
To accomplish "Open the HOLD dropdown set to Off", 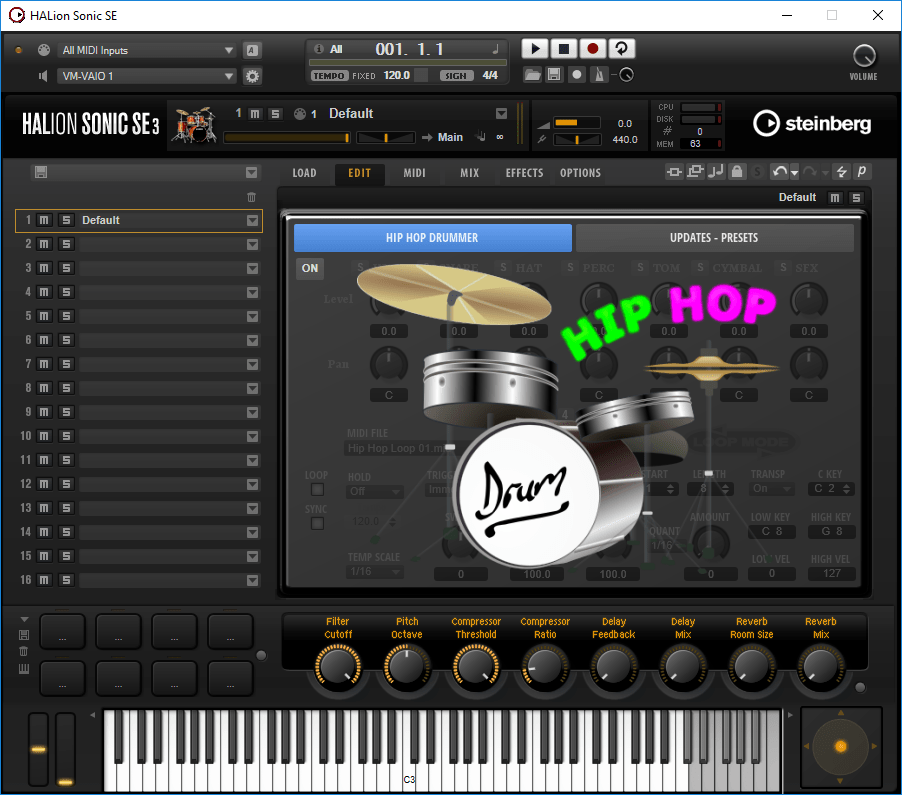I will pyautogui.click(x=375, y=492).
